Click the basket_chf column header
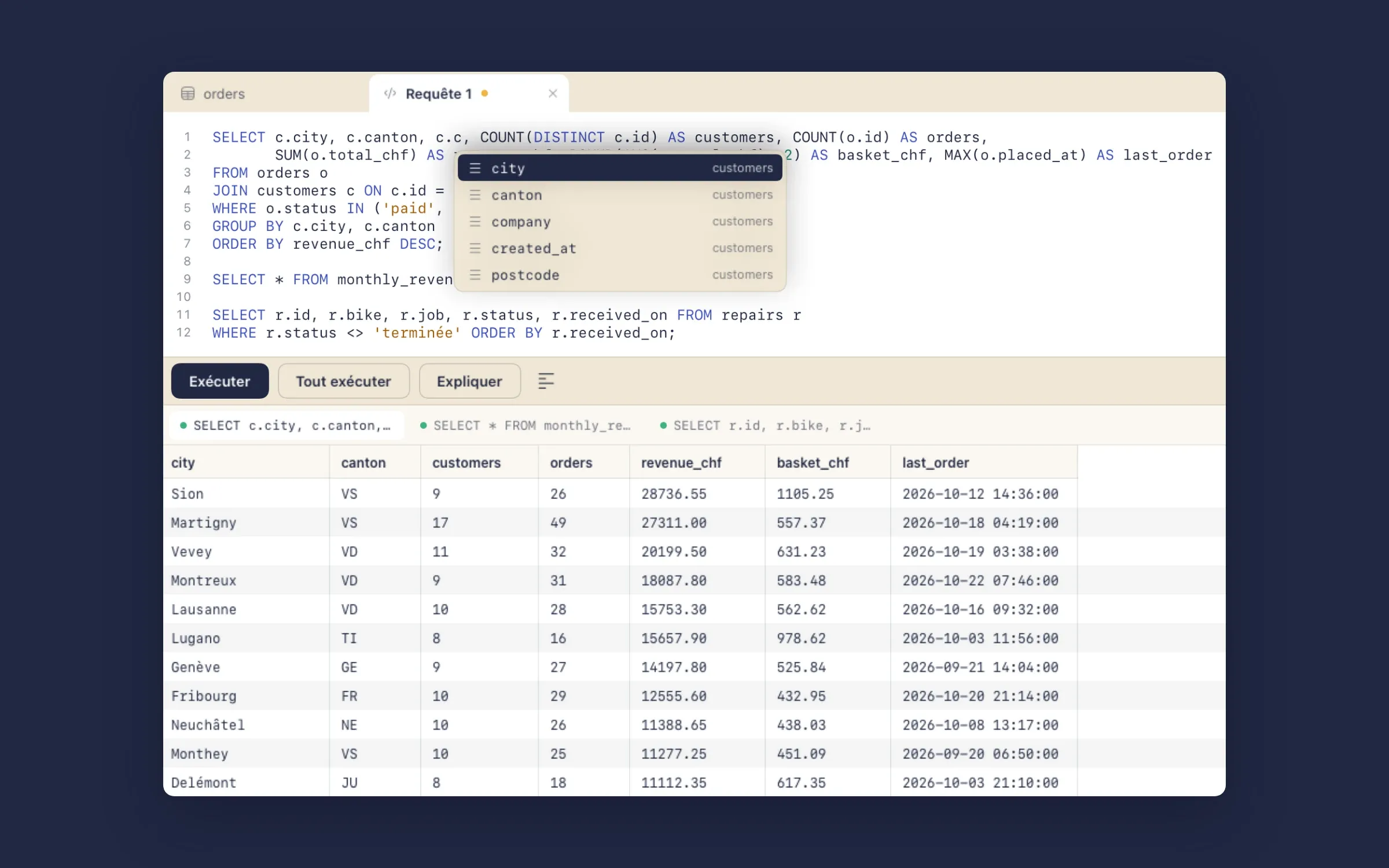The image size is (1389, 868). coord(828,462)
